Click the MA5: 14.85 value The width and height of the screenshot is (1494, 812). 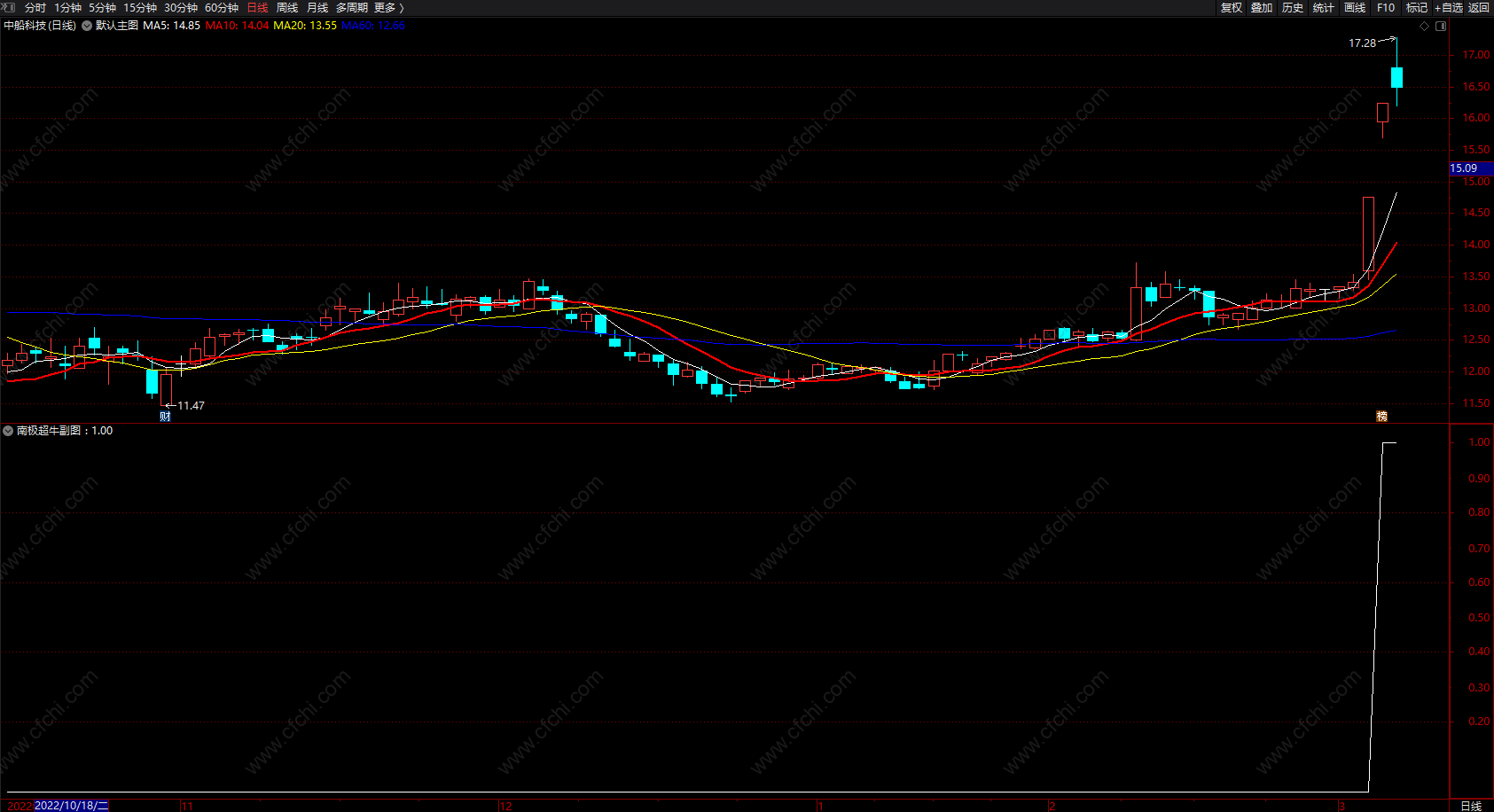pyautogui.click(x=172, y=26)
